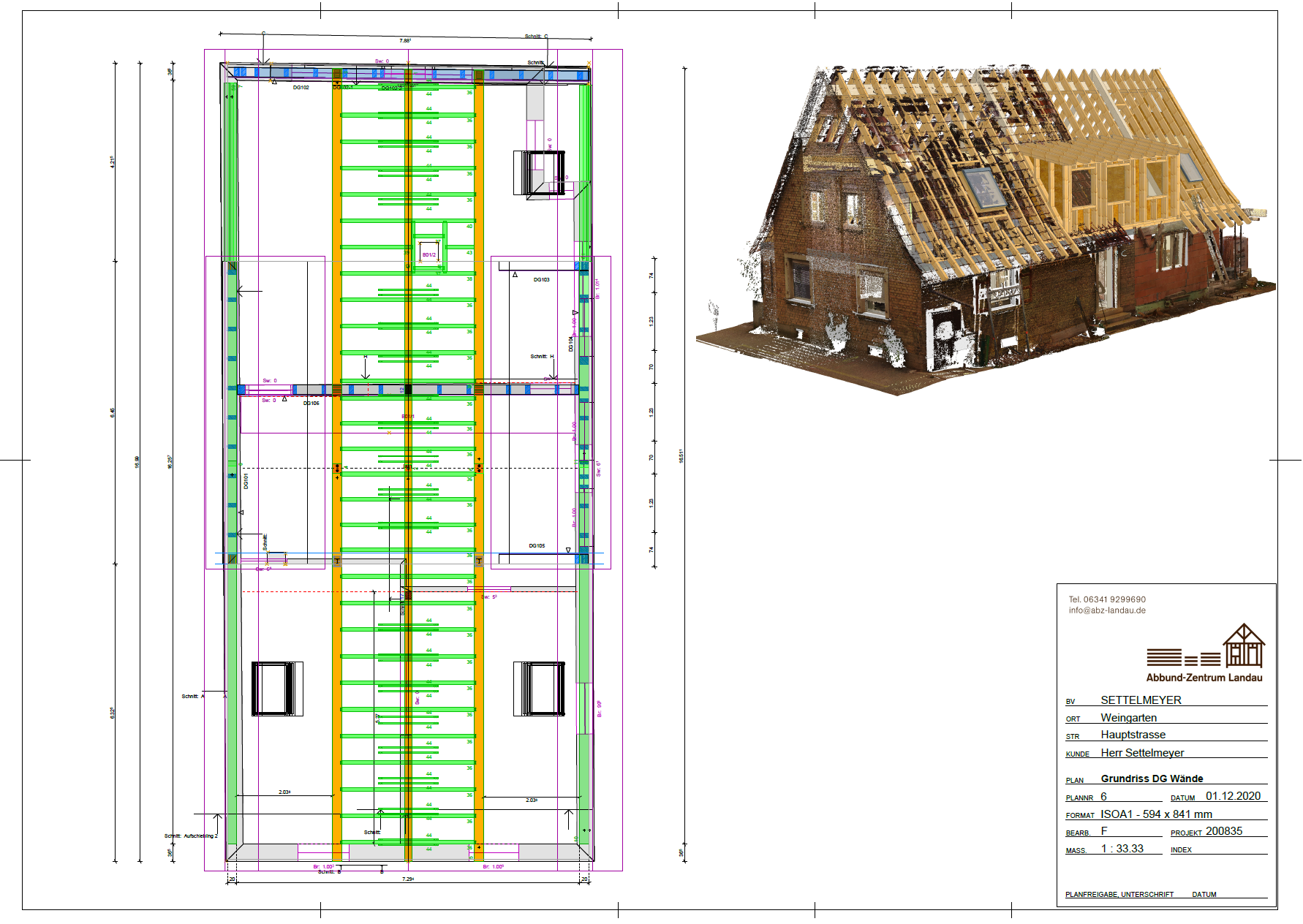Click the scale value 1 : 33.33

pos(1122,849)
